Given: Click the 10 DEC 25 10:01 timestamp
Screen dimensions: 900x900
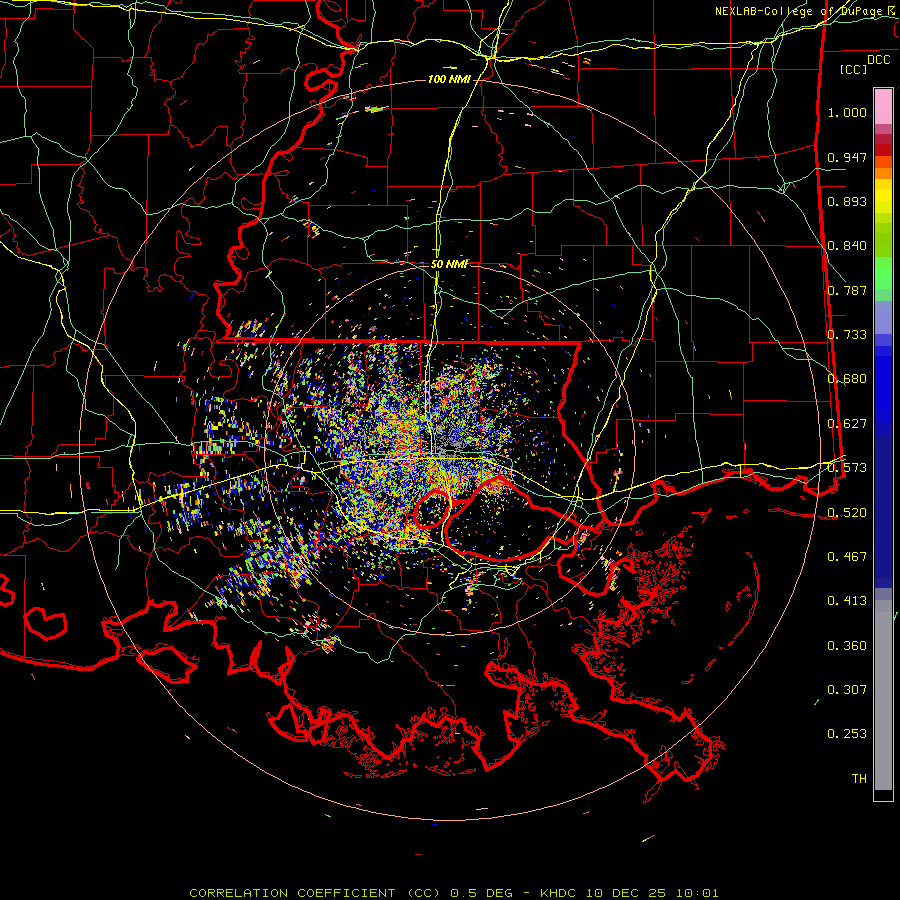Looking at the screenshot, I should click(652, 893).
